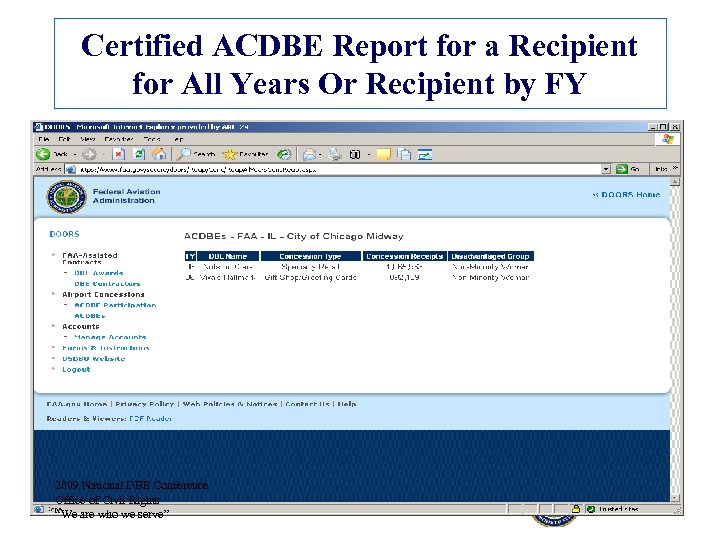720x540 pixels.
Task: Open the ACDBEs sidebar link
Action: click(90, 316)
